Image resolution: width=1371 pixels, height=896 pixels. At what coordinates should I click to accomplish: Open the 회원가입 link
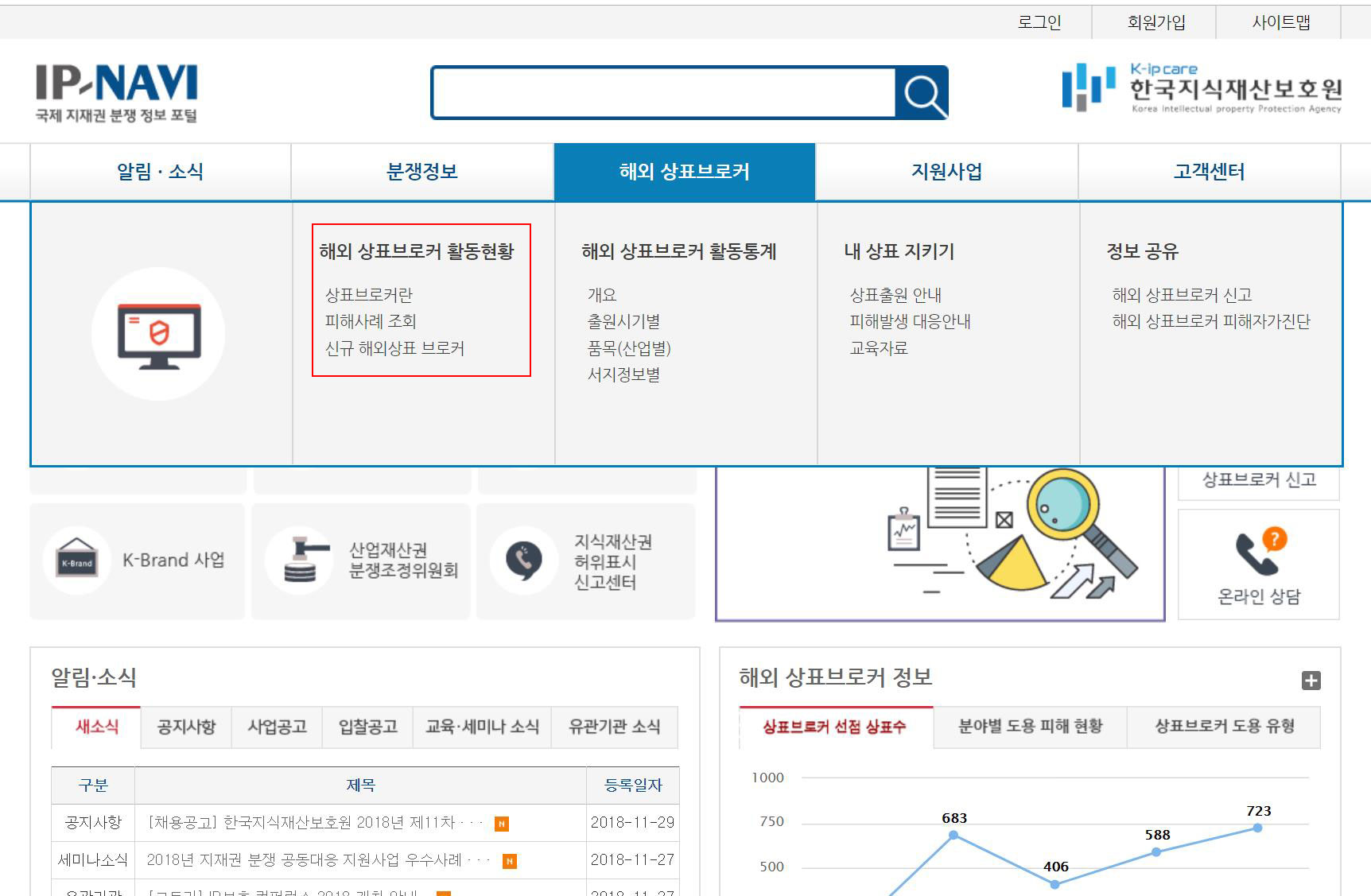pos(1156,22)
